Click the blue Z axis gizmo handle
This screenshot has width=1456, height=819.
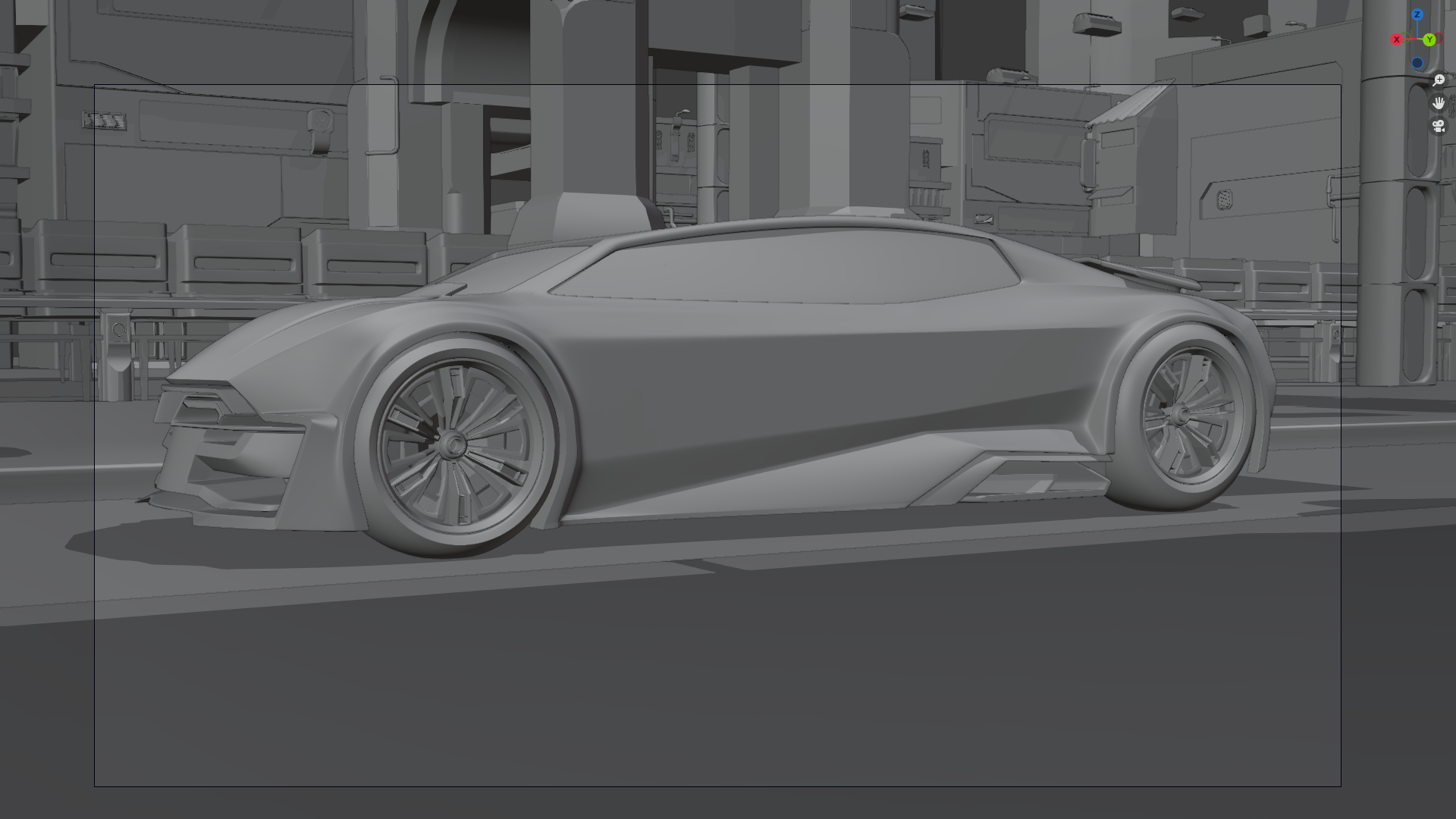(x=1417, y=14)
